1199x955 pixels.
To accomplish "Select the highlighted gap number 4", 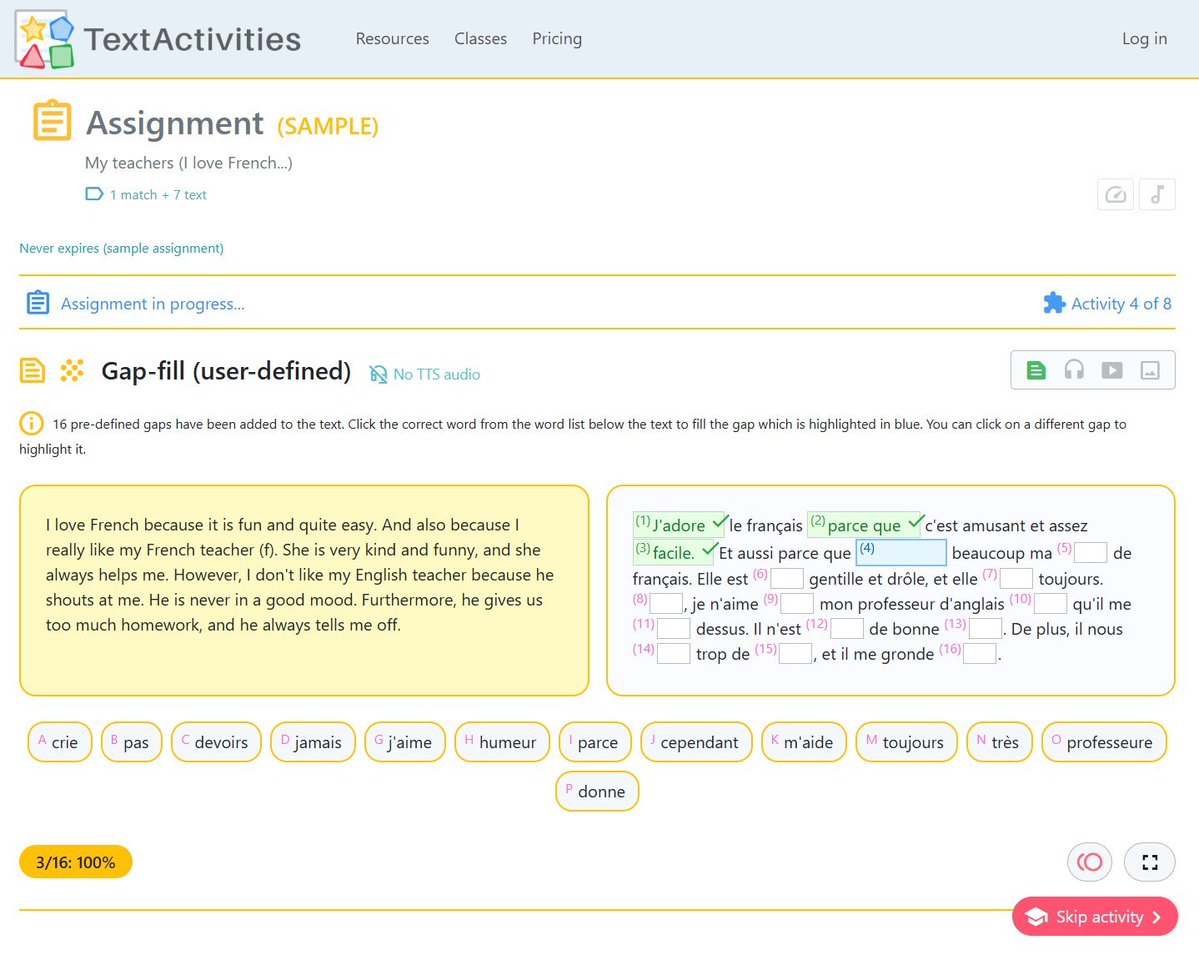I will [900, 551].
